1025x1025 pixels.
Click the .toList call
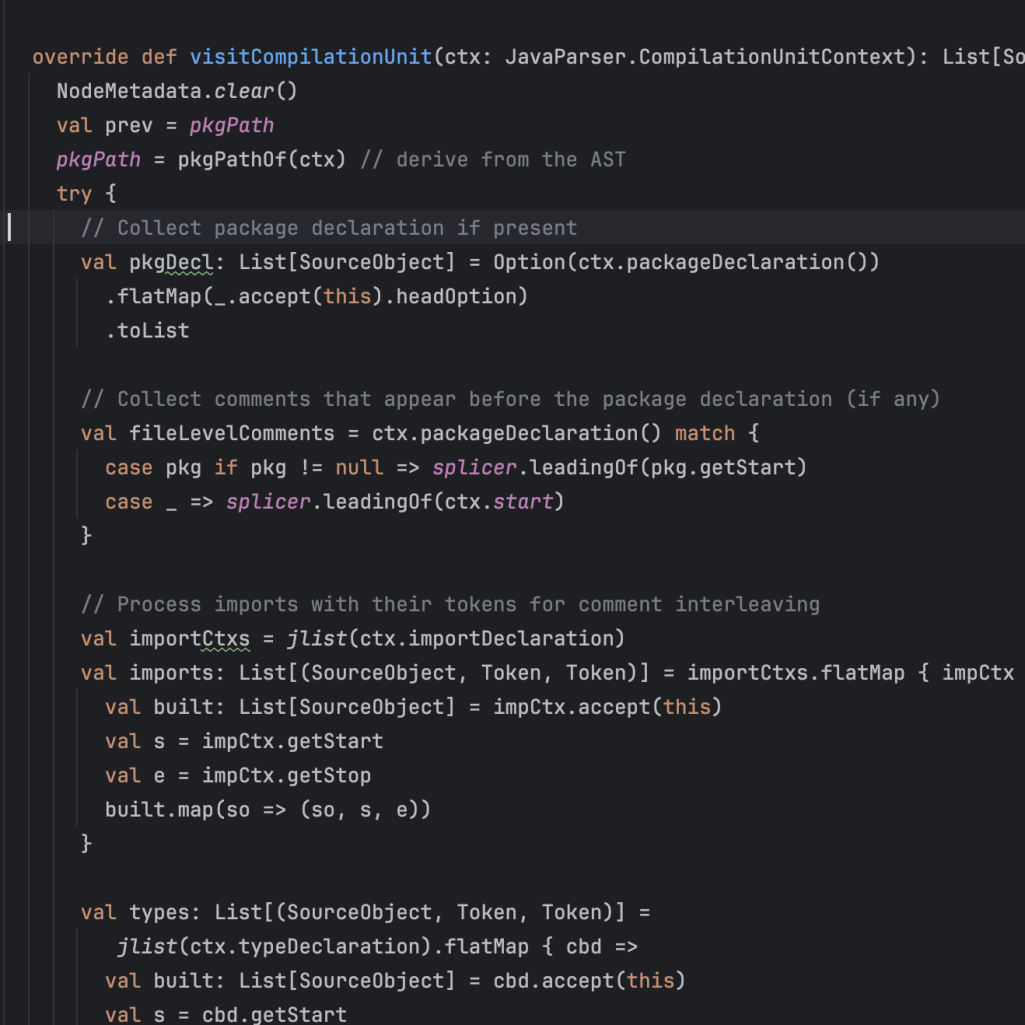[x=147, y=330]
